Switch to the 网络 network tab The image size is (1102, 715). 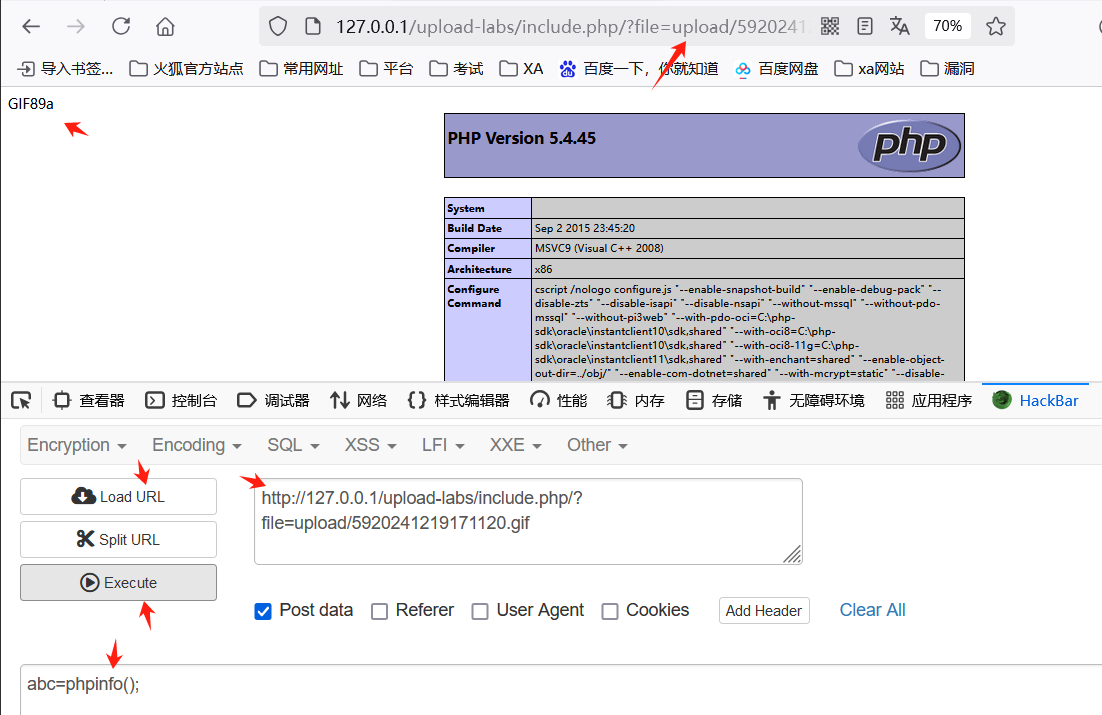(x=358, y=401)
